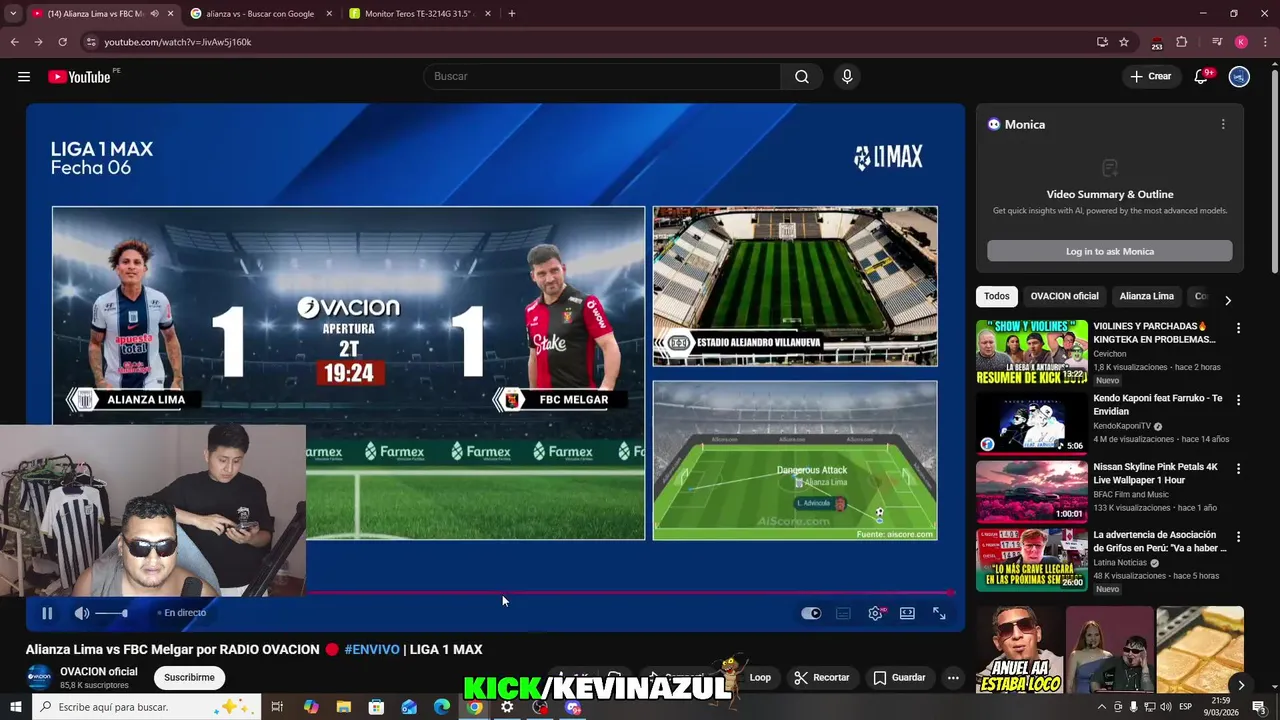This screenshot has width=1280, height=720.
Task: Show more filter chips with right arrow
Action: (1228, 300)
